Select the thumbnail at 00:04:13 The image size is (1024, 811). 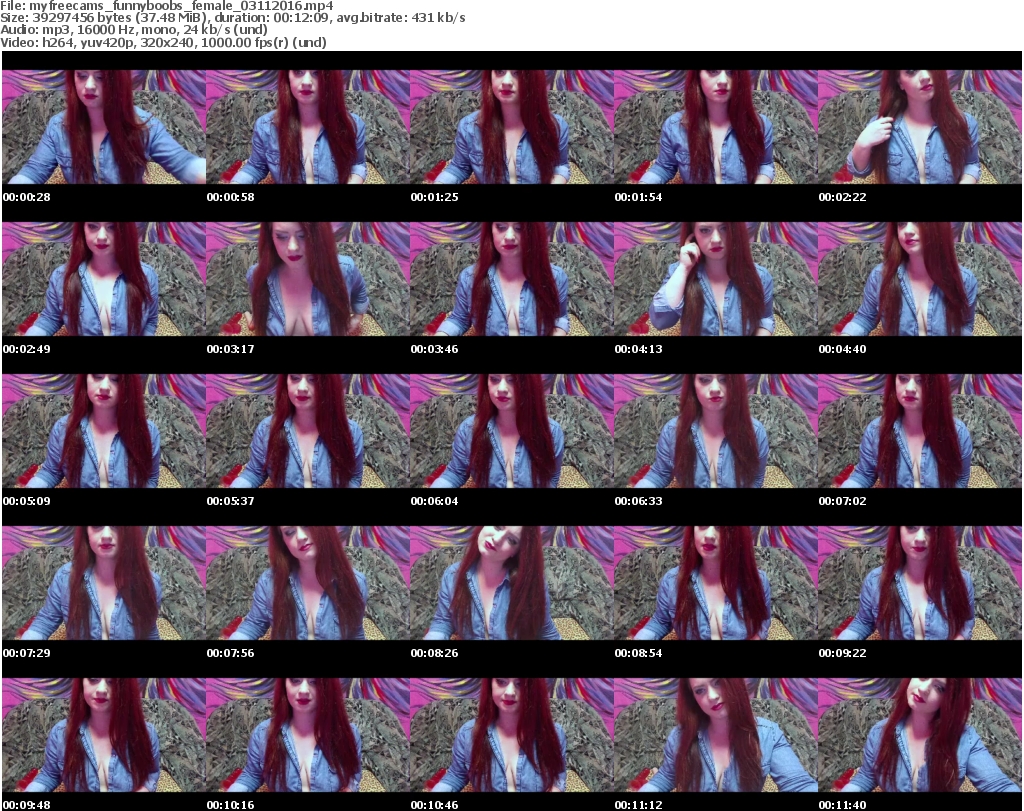pos(716,279)
